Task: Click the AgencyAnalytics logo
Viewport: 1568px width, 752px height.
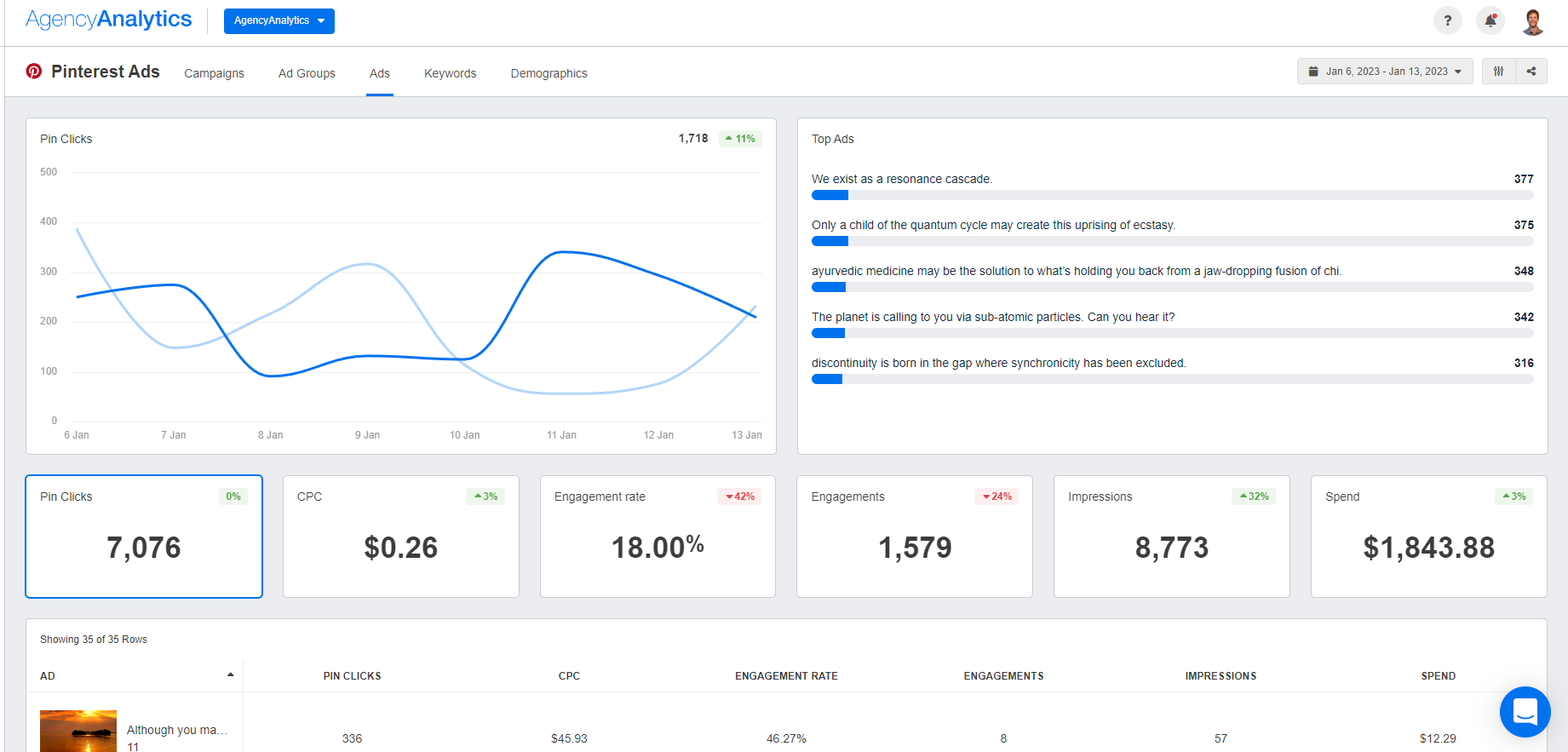Action: tap(109, 20)
